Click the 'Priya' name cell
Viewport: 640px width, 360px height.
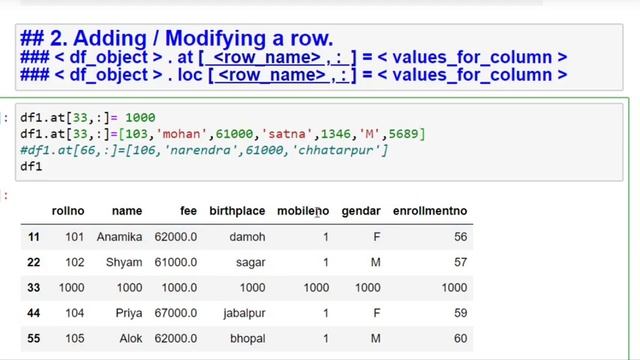pos(129,313)
